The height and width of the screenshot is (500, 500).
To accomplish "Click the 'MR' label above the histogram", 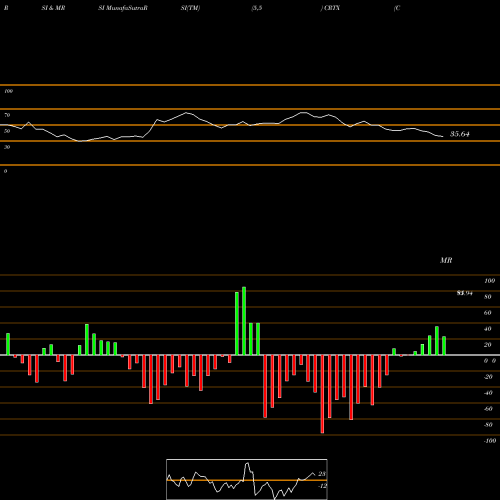I will pyautogui.click(x=446, y=260).
